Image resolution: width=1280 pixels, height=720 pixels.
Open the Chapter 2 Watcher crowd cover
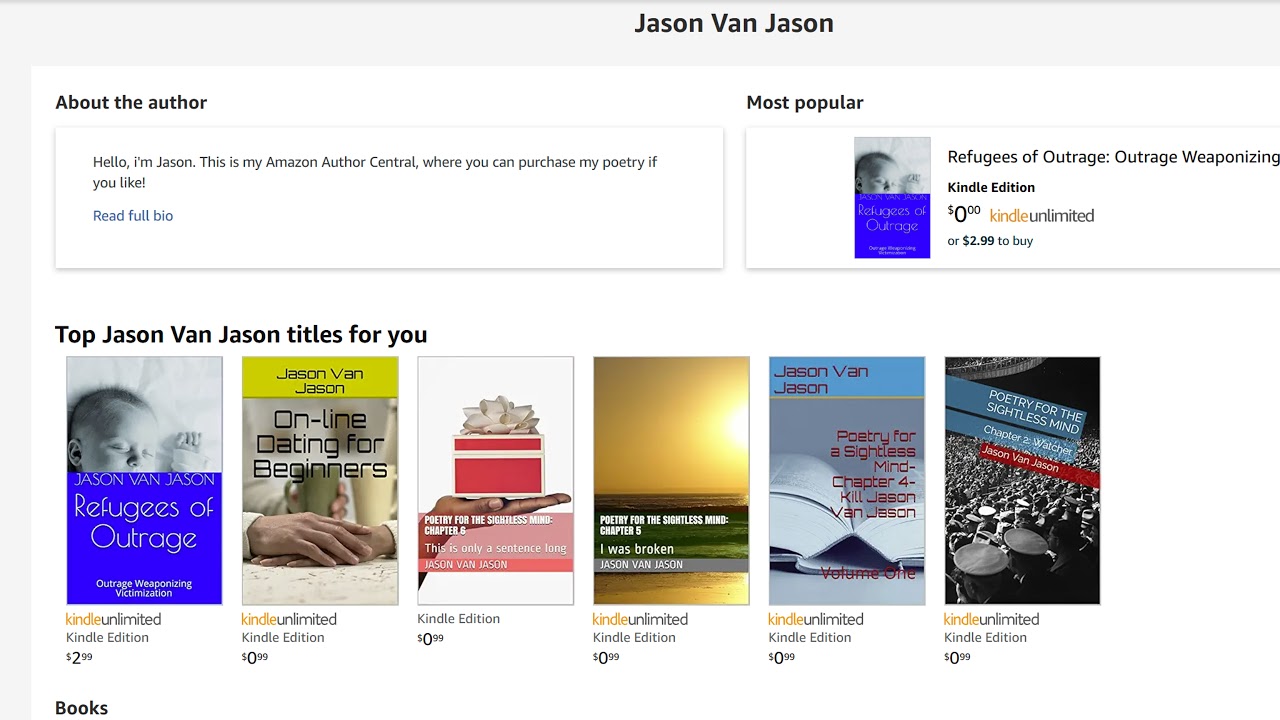1022,480
